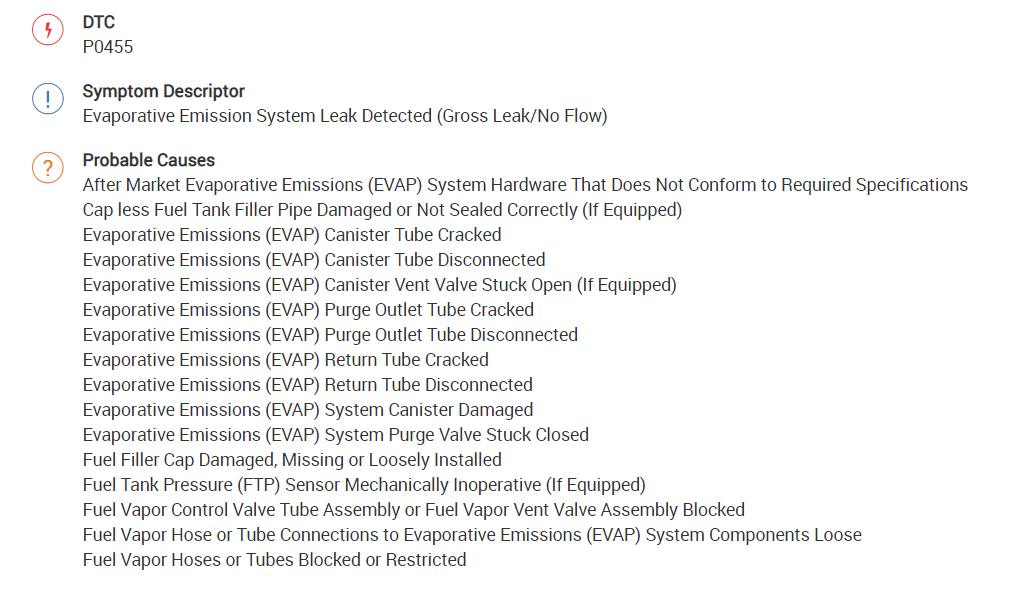The image size is (1027, 615).
Task: Click the P0455 code text
Action: click(108, 47)
